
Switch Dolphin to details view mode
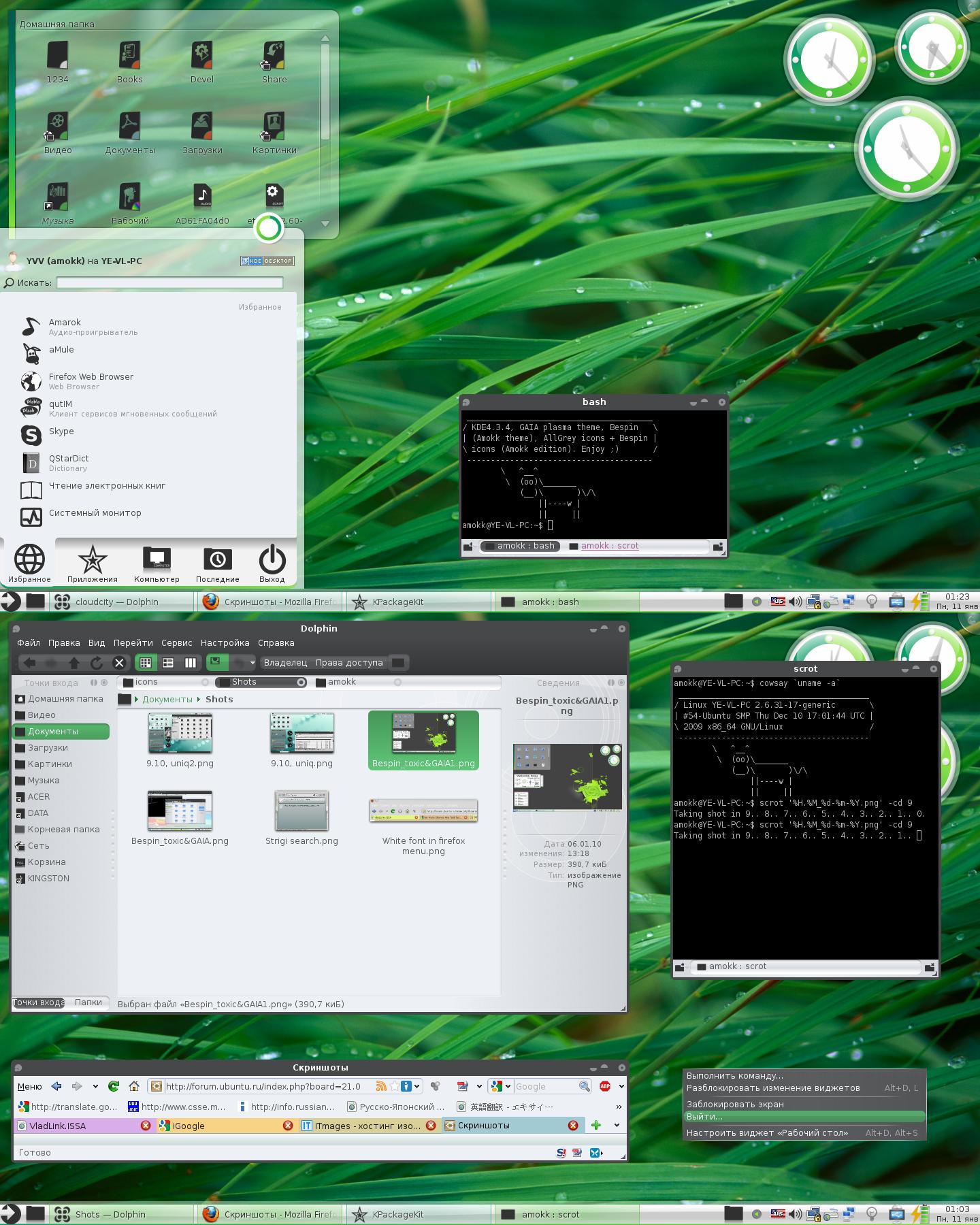168,662
